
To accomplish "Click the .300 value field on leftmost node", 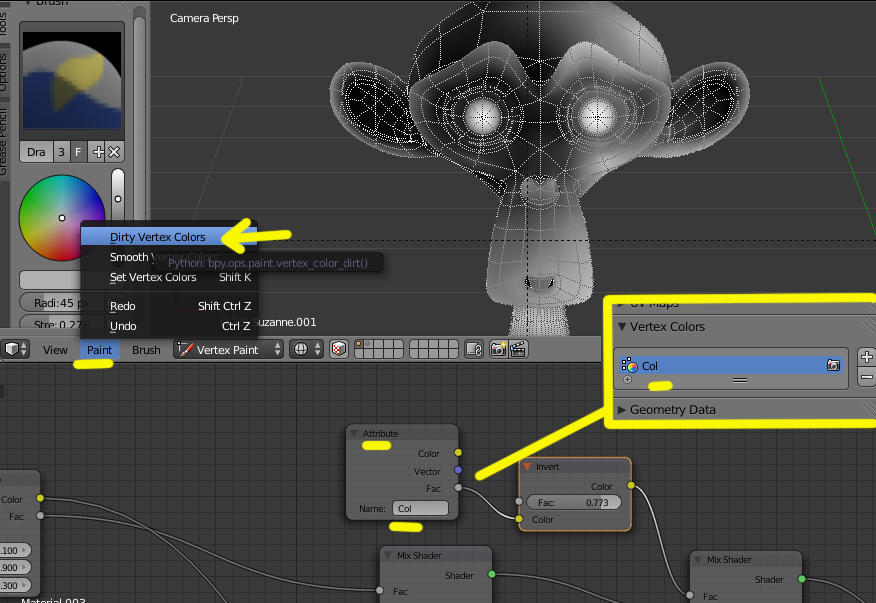I will click(15, 585).
